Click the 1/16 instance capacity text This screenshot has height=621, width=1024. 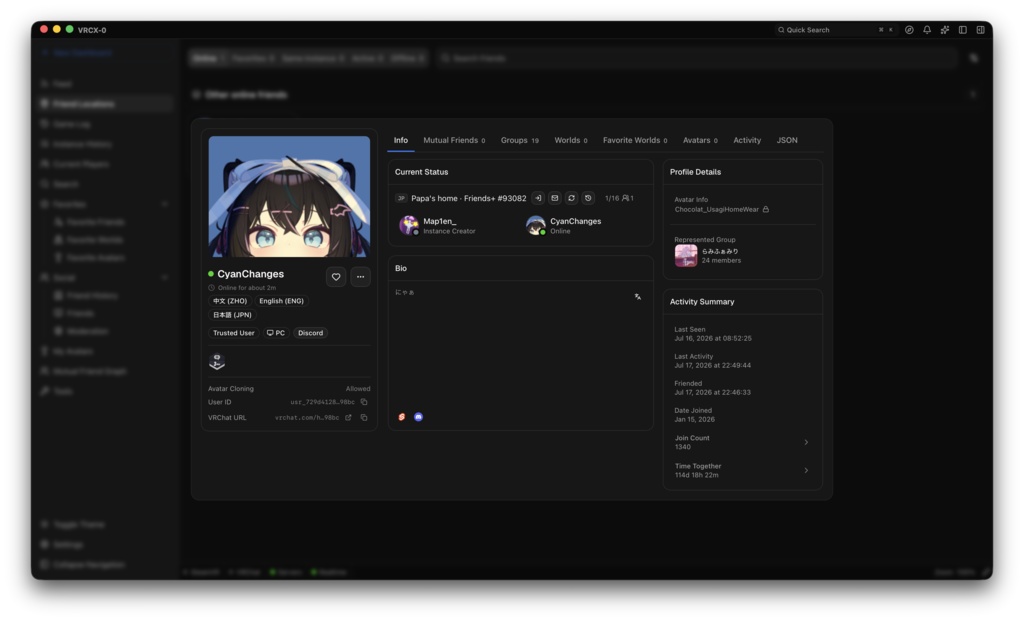(x=612, y=199)
